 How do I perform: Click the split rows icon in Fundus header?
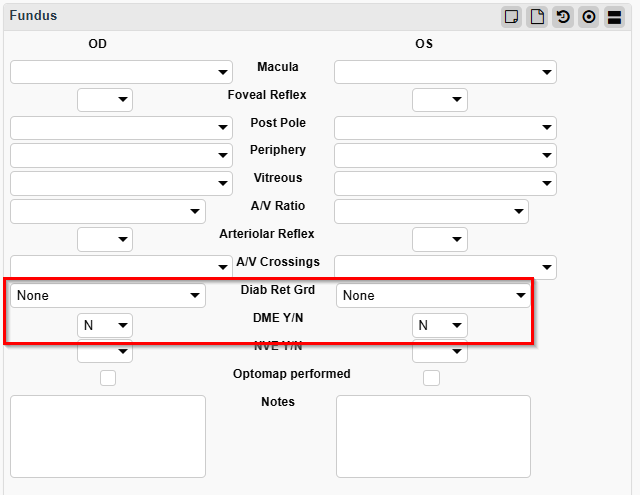tap(614, 17)
